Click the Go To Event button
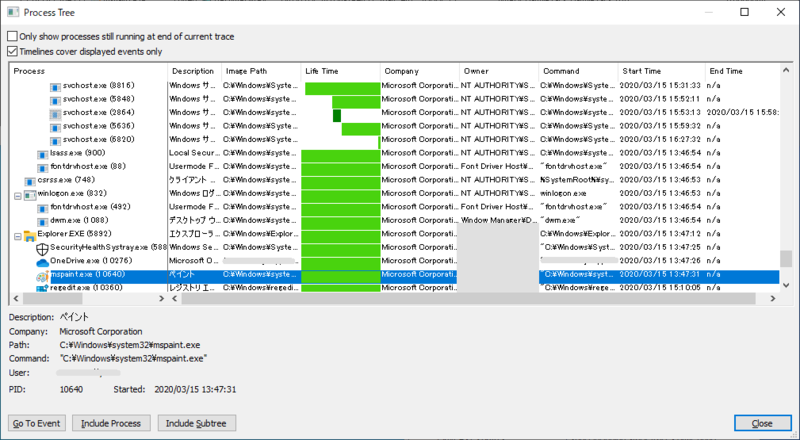Image resolution: width=800 pixels, height=440 pixels. point(37,423)
